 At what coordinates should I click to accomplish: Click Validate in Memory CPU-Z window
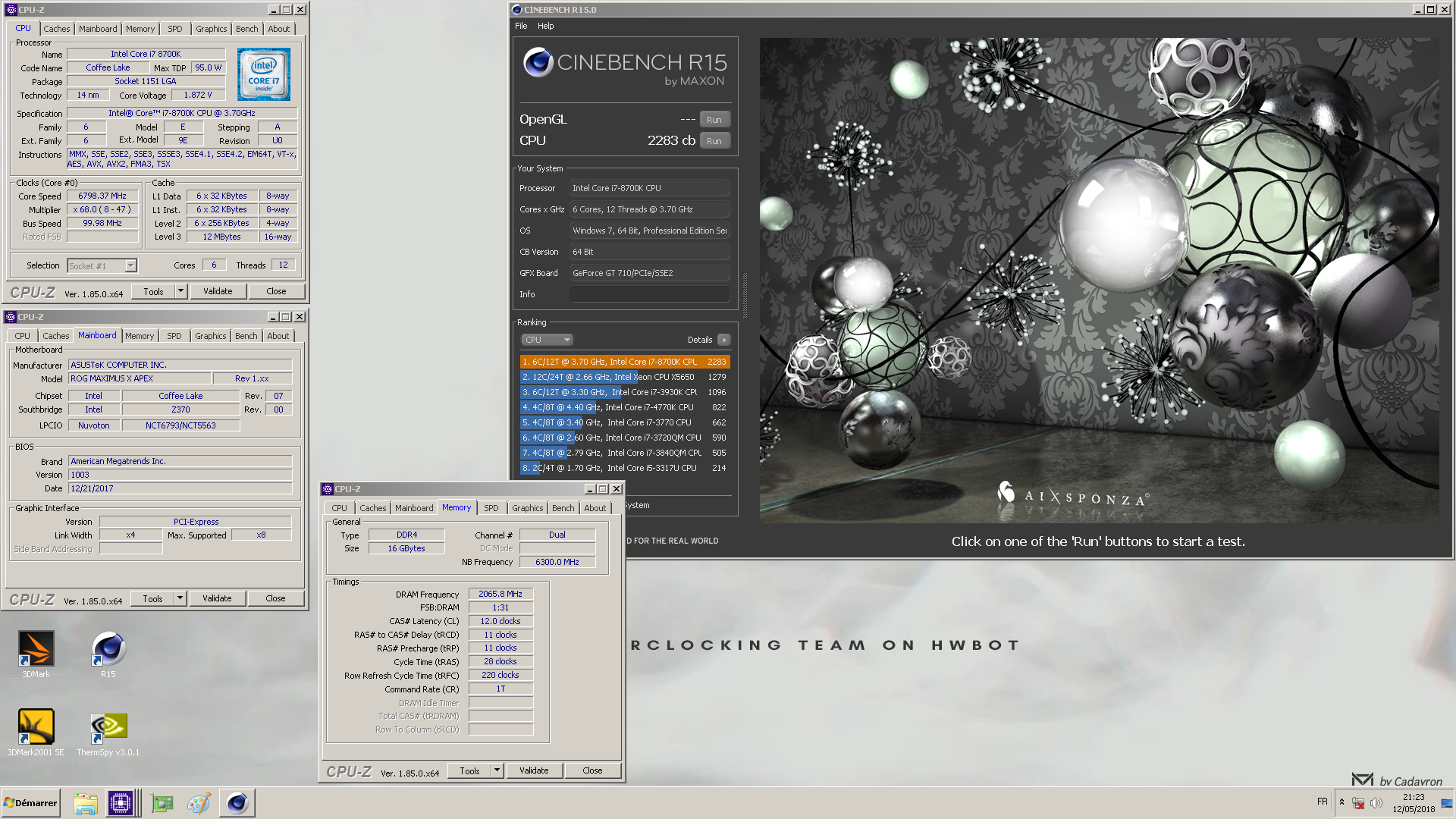pyautogui.click(x=534, y=770)
